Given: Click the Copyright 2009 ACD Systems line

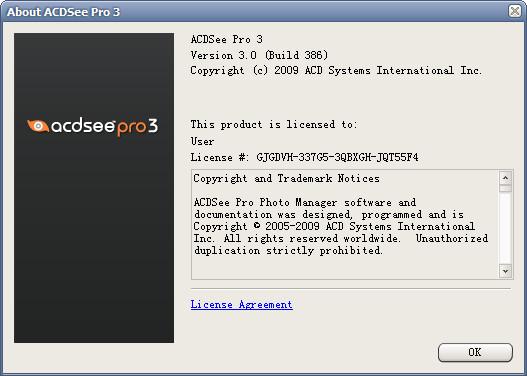Looking at the screenshot, I should [336, 71].
